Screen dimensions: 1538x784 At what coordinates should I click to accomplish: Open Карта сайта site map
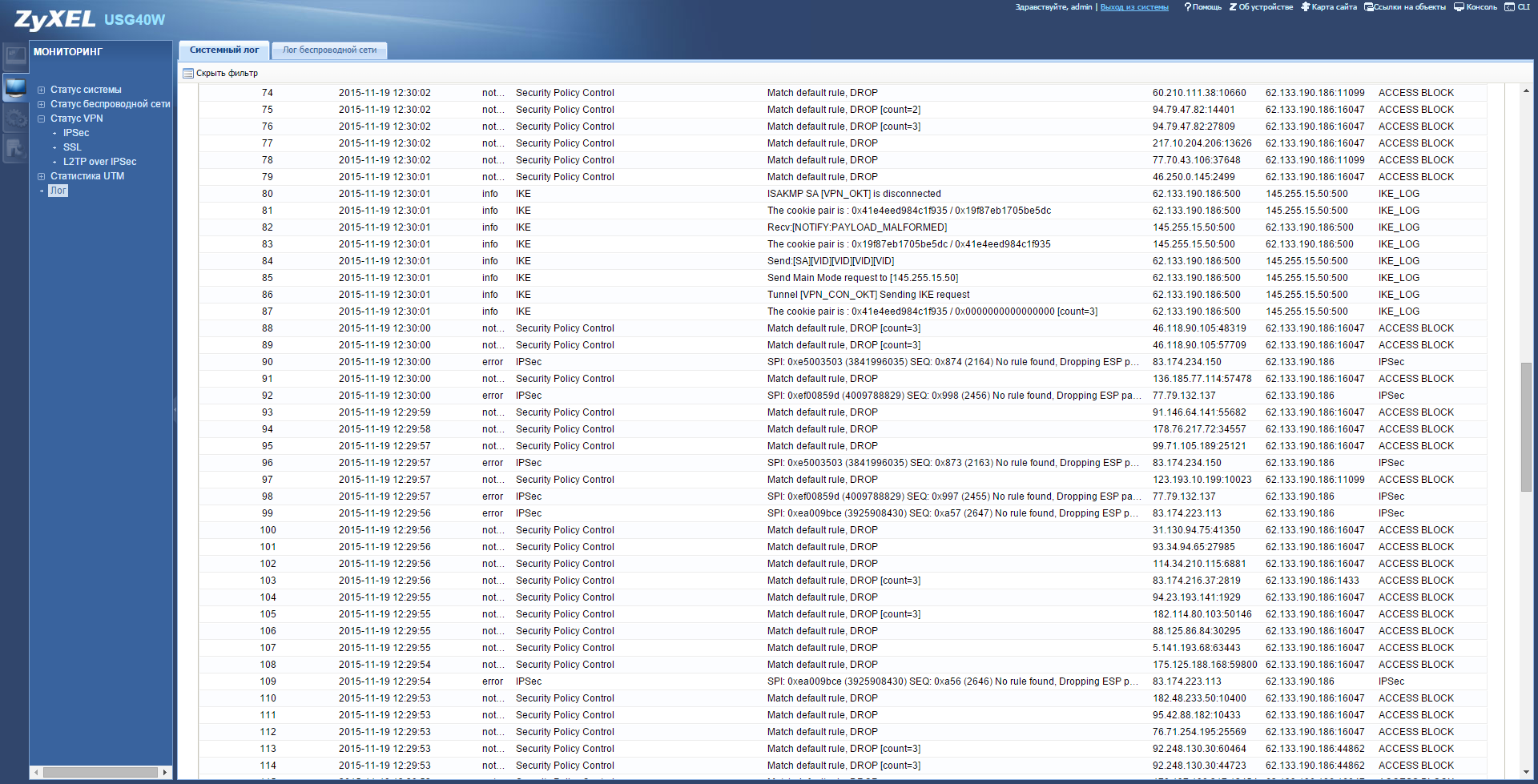1329,7
